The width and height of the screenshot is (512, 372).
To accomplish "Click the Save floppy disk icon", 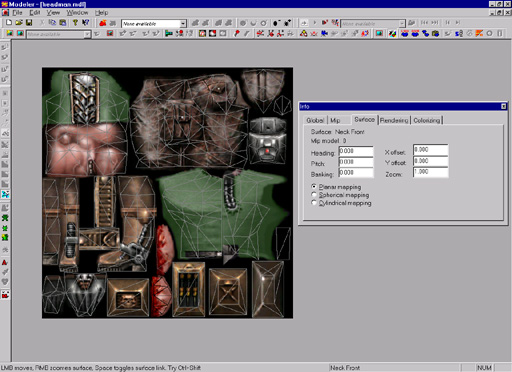I will coord(29,23).
